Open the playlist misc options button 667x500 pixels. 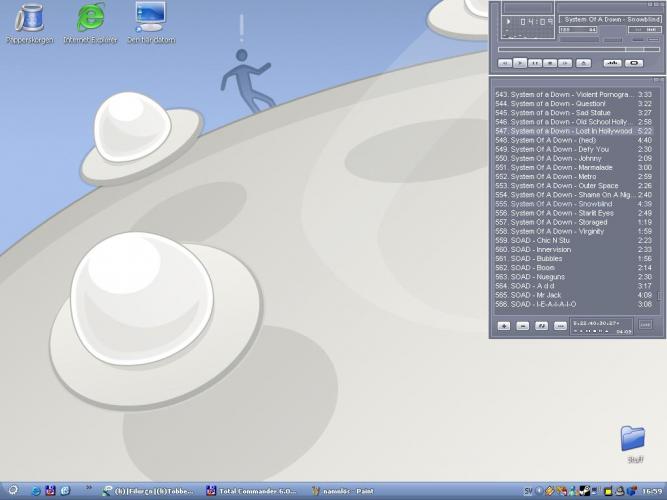[x=559, y=325]
